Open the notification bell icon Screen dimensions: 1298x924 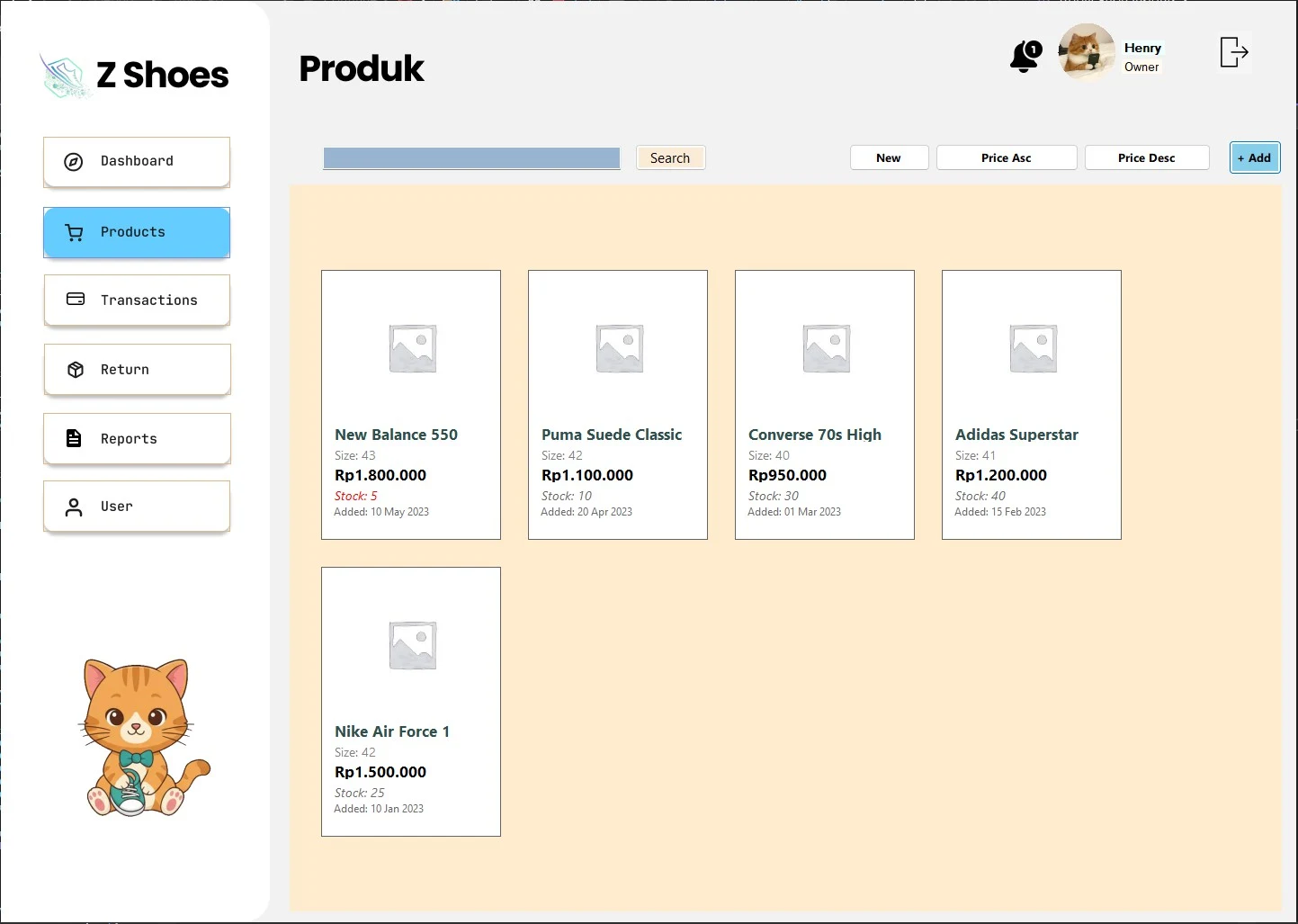point(1025,56)
